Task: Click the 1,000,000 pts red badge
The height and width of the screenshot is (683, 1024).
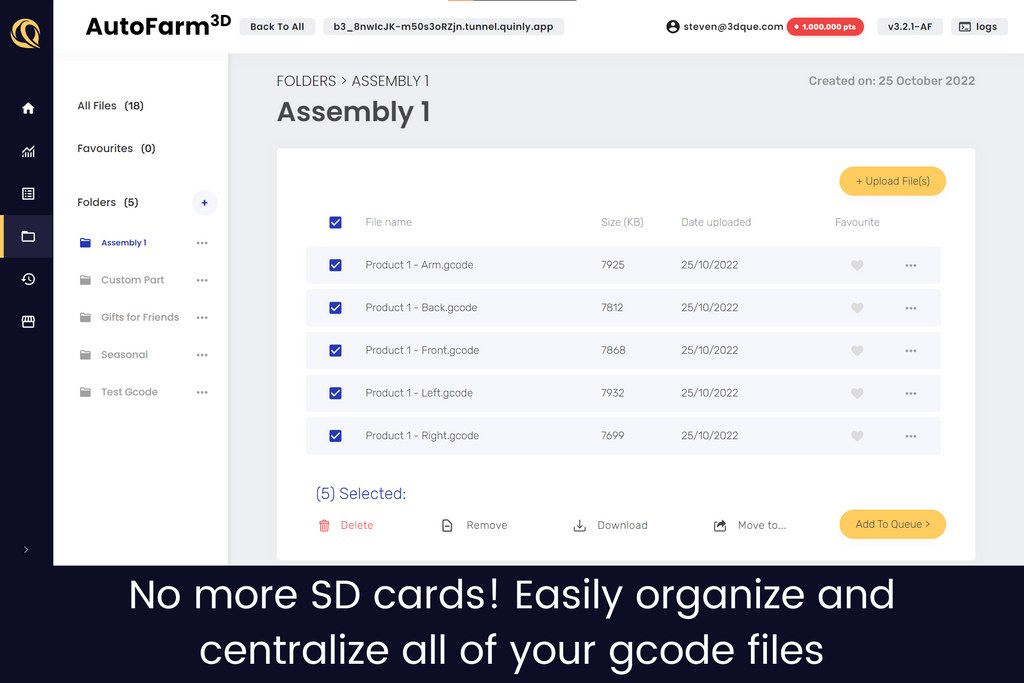Action: click(825, 27)
